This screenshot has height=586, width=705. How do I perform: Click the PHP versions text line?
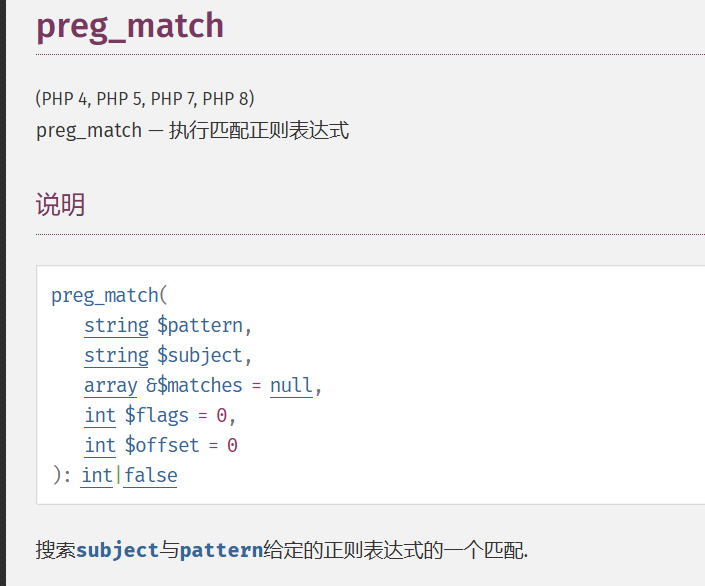[x=145, y=98]
